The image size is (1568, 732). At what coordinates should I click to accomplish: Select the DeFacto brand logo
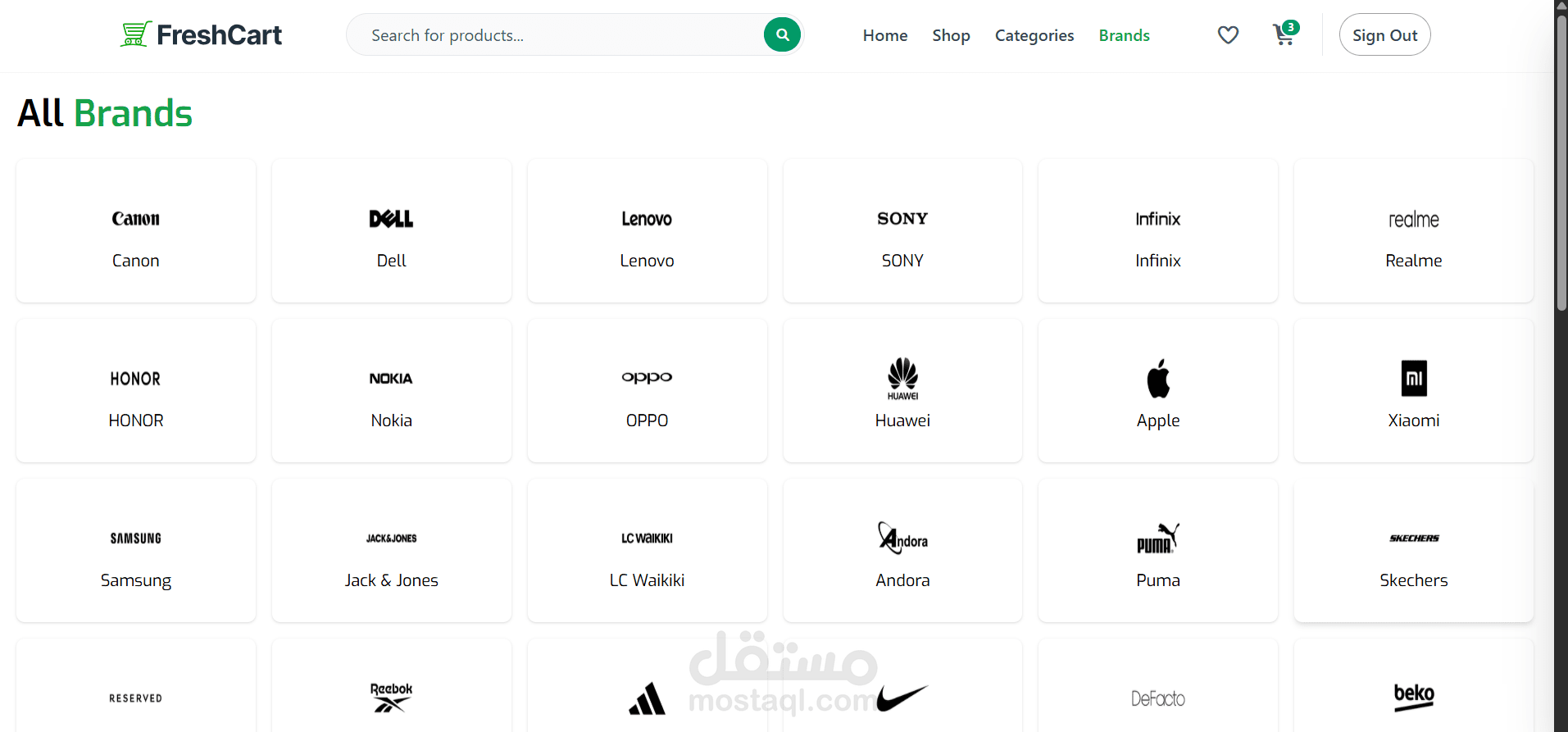[x=1158, y=698]
